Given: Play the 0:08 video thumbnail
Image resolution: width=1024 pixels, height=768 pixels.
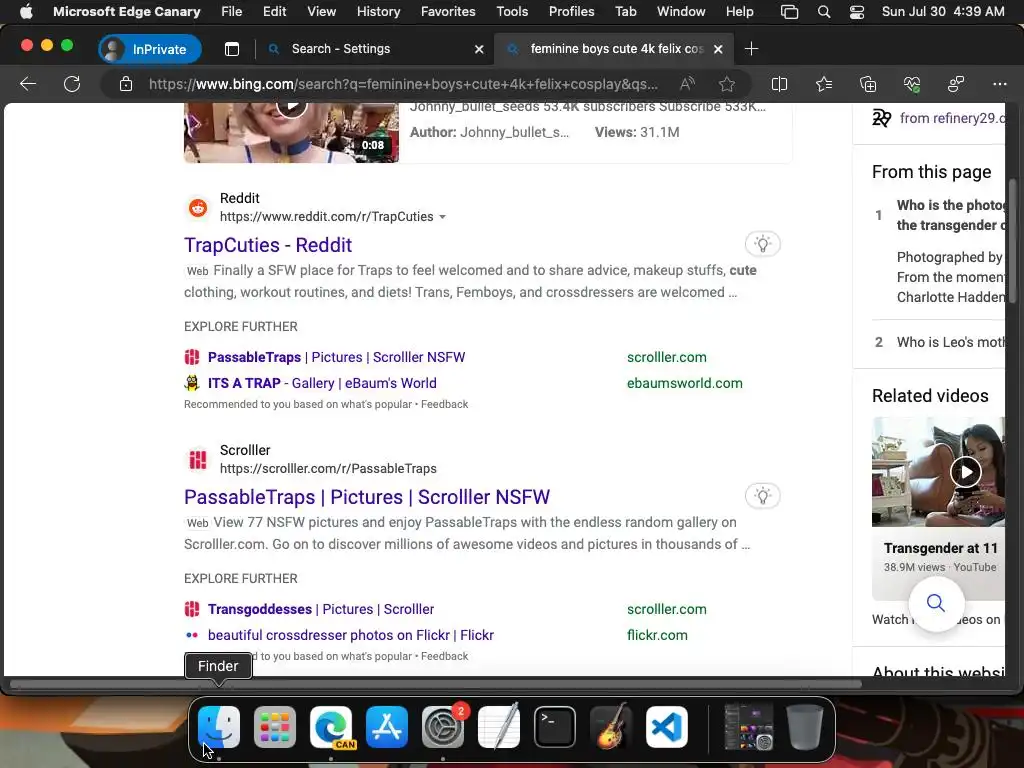Looking at the screenshot, I should pyautogui.click(x=291, y=133).
